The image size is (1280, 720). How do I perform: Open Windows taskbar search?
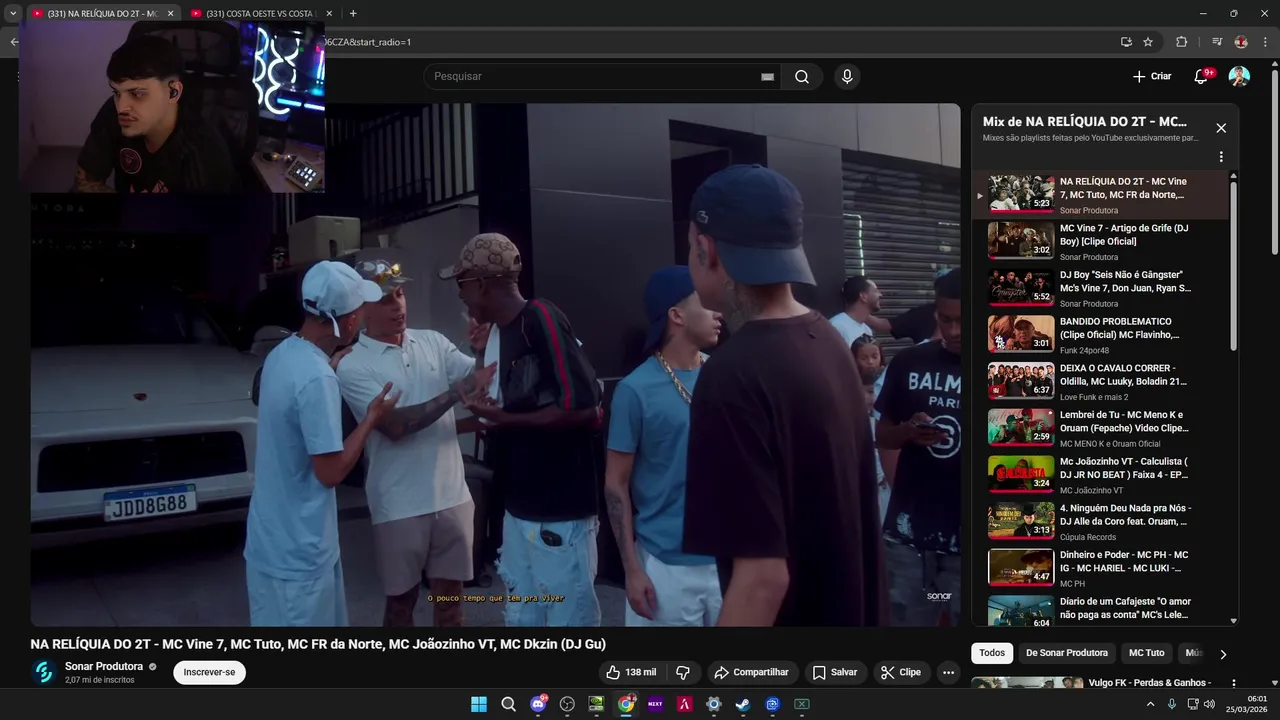tap(508, 704)
